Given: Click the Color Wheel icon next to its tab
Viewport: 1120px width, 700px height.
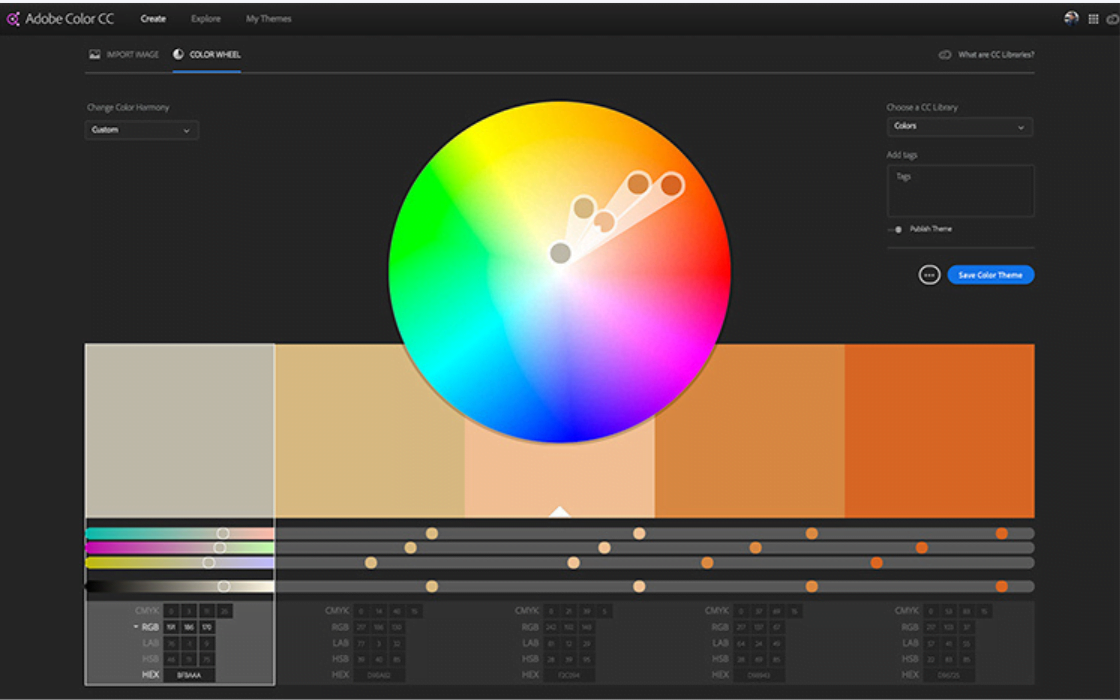Looking at the screenshot, I should pyautogui.click(x=176, y=55).
